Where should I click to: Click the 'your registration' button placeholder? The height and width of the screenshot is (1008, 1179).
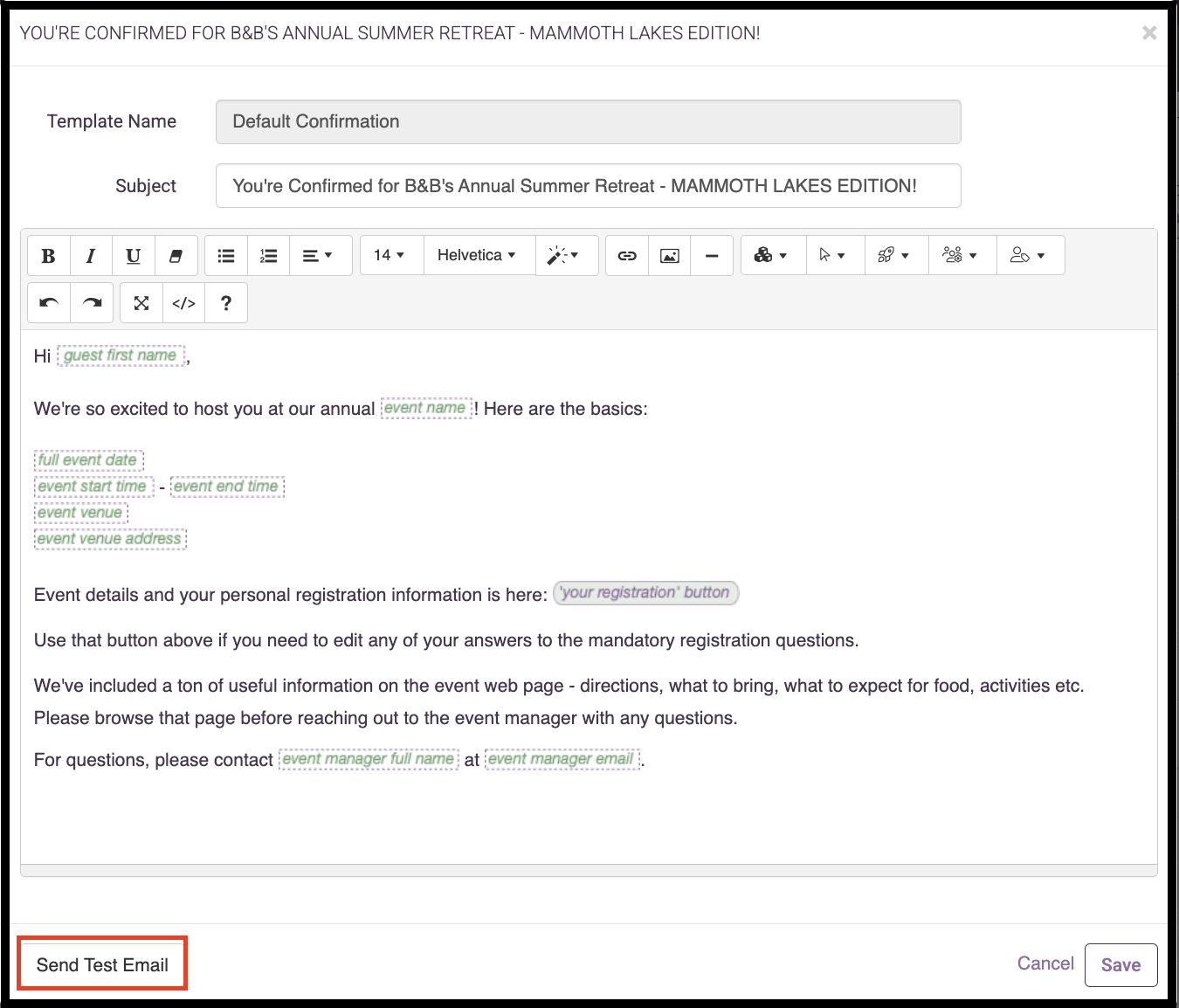tap(646, 593)
